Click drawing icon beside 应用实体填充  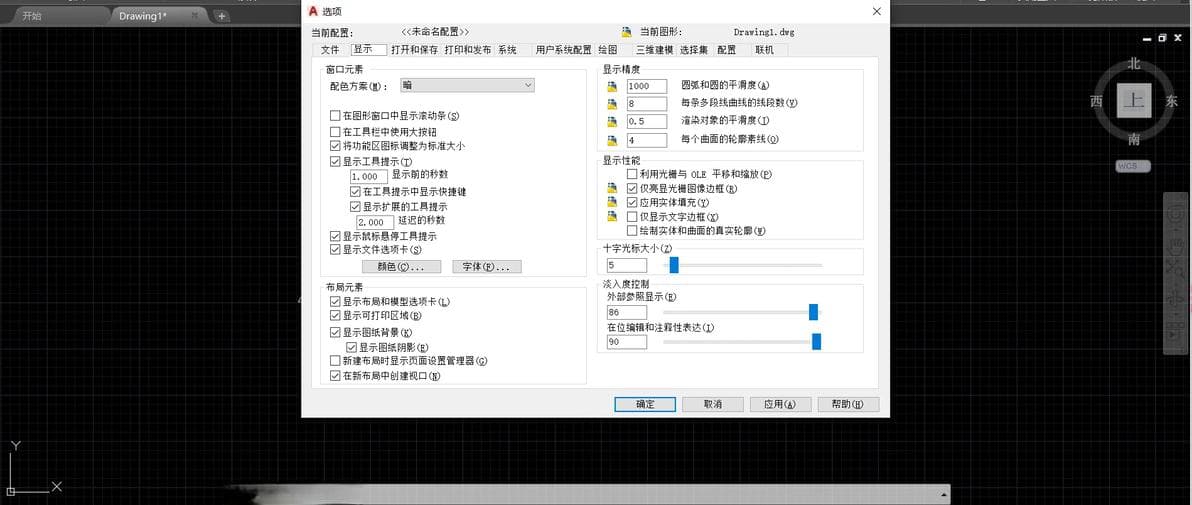click(x=613, y=203)
